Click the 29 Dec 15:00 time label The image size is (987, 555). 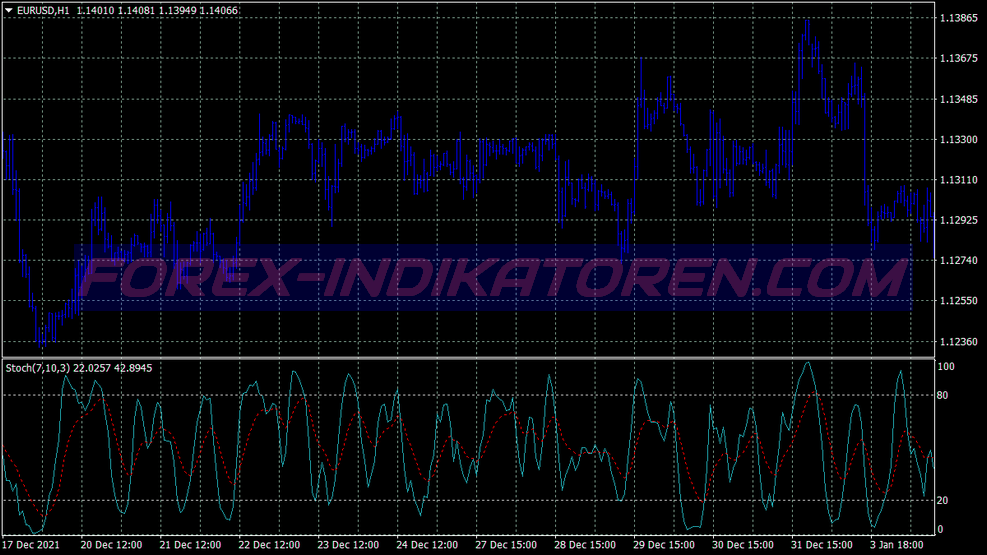(663, 545)
